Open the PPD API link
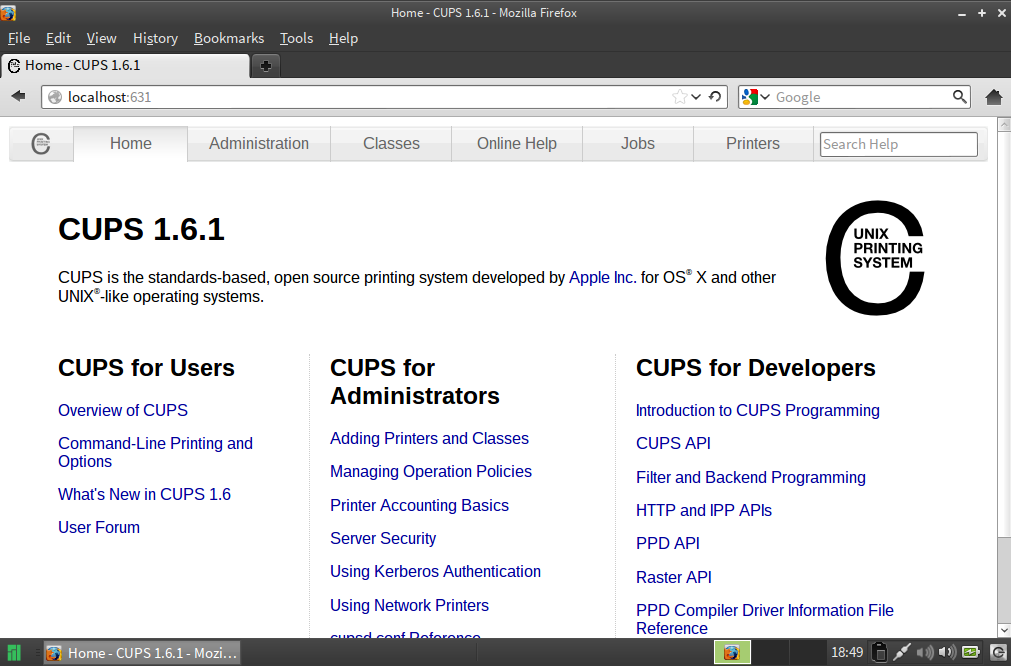1011x666 pixels. click(667, 543)
